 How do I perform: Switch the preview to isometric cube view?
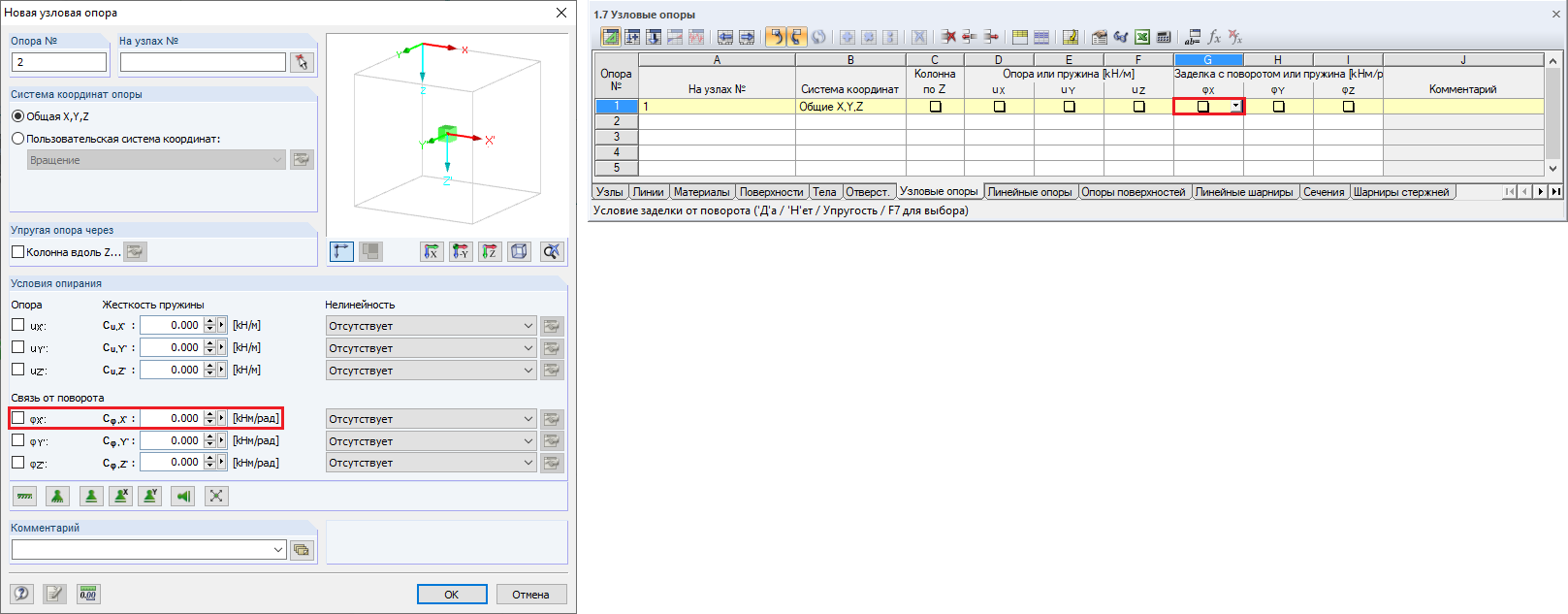[520, 251]
